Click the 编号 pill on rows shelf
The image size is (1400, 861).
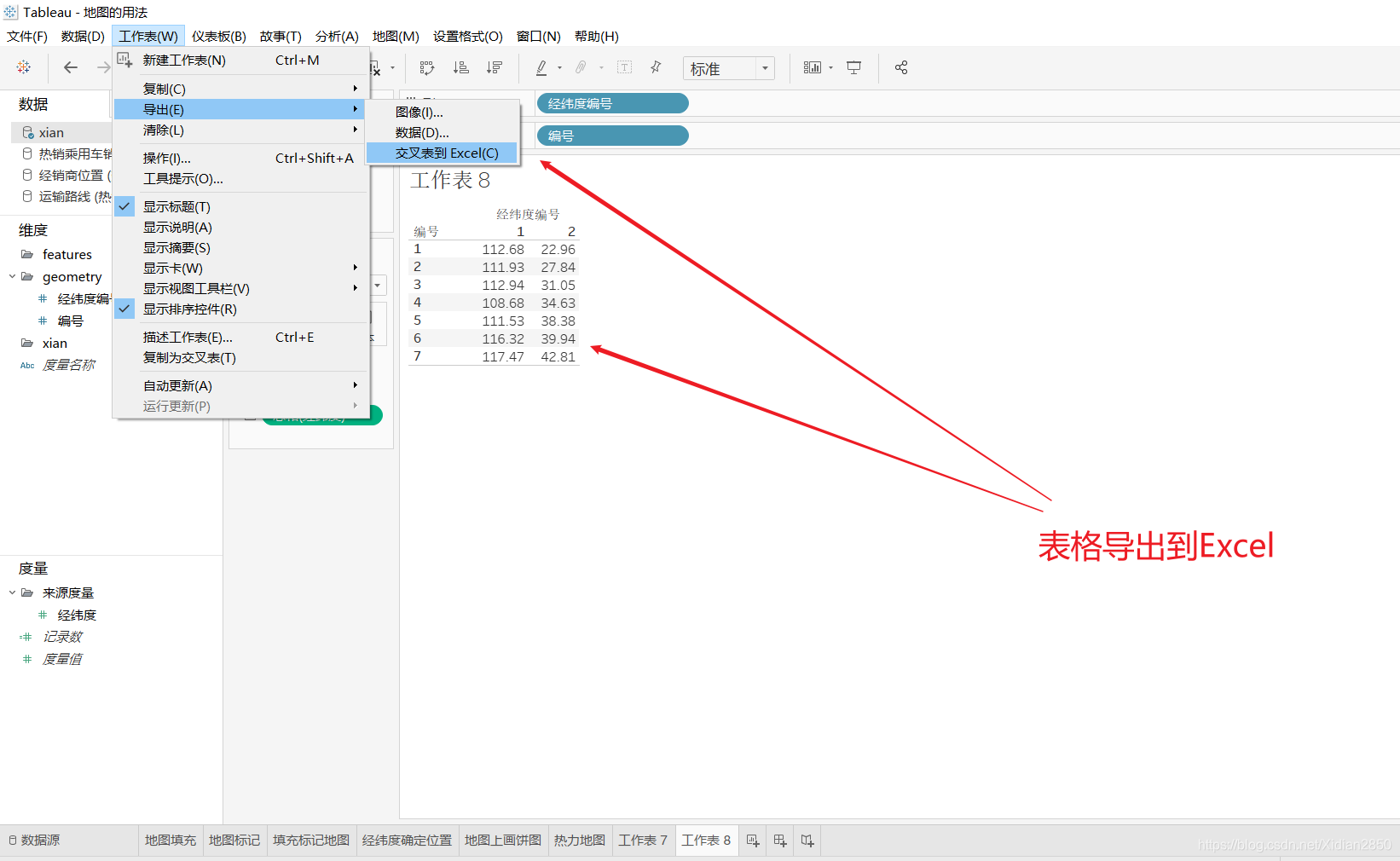pos(612,136)
